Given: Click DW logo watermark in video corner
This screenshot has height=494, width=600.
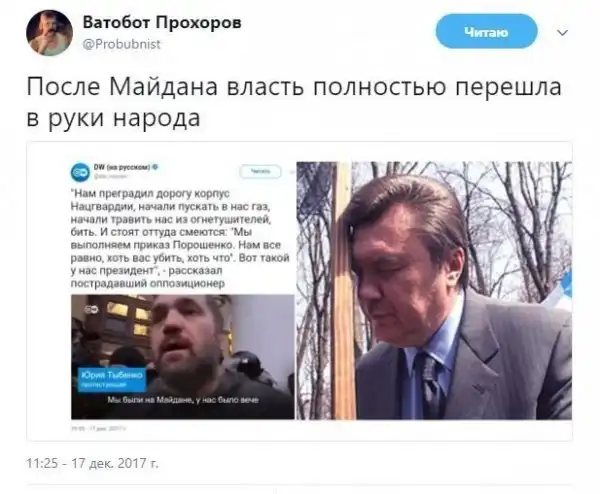Looking at the screenshot, I should point(92,309).
